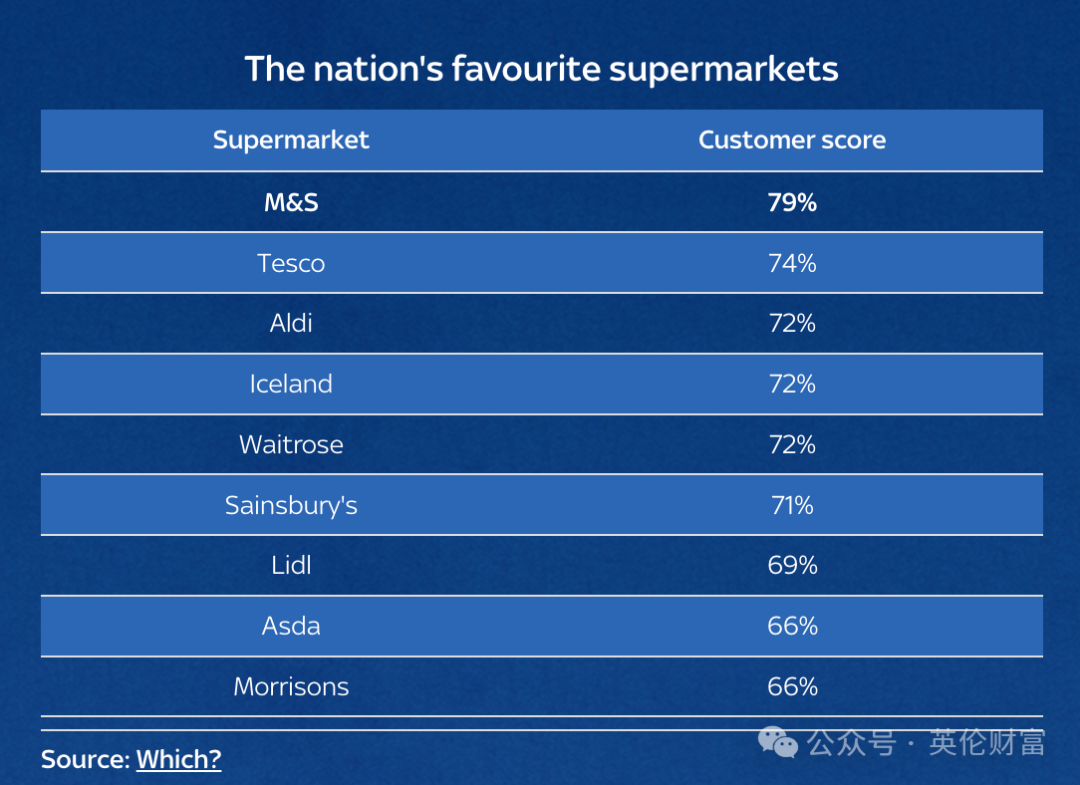Screen dimensions: 1080x785
Task: Click the Morrisons row name
Action: coord(291,687)
